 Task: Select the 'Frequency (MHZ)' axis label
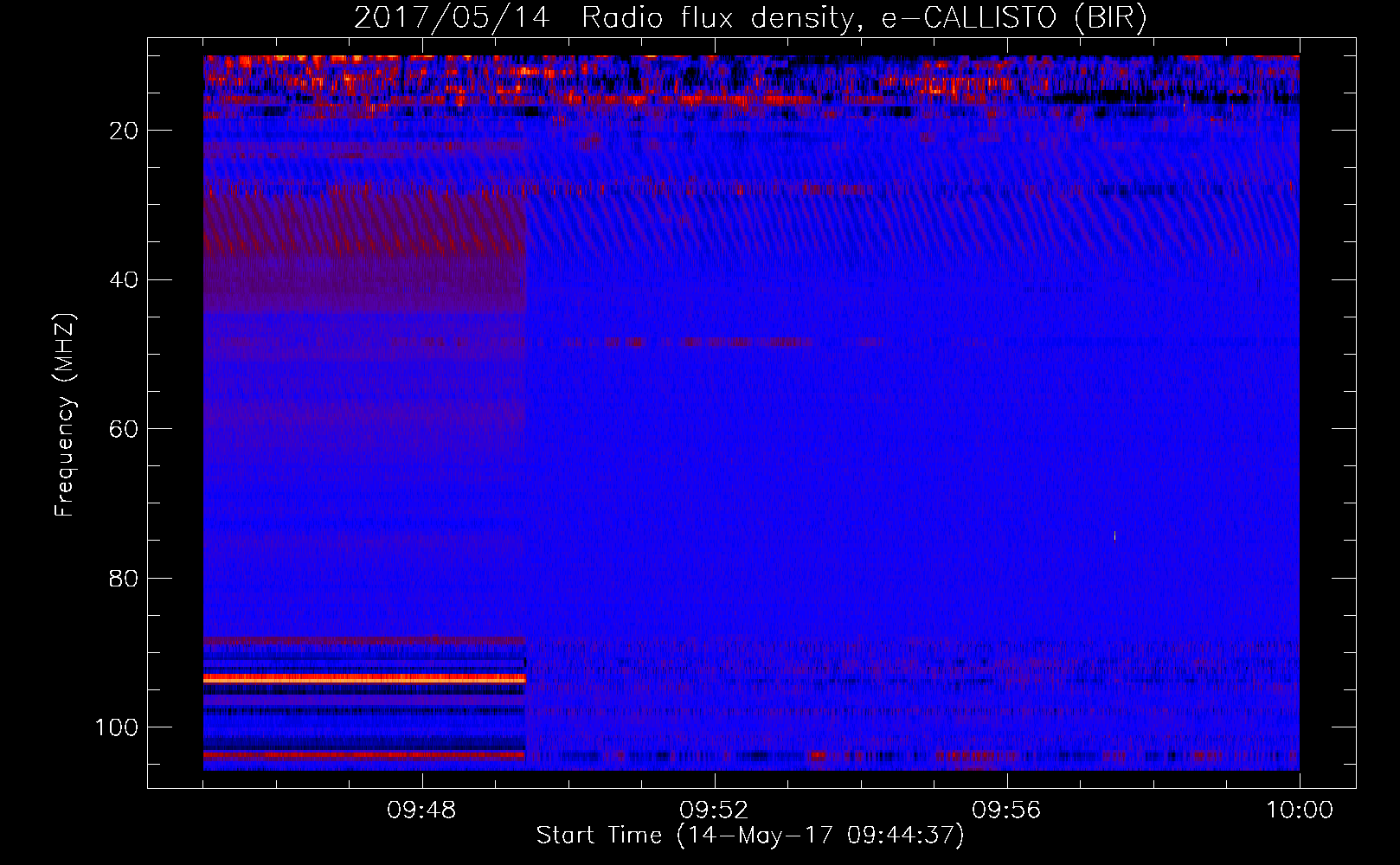point(65,414)
